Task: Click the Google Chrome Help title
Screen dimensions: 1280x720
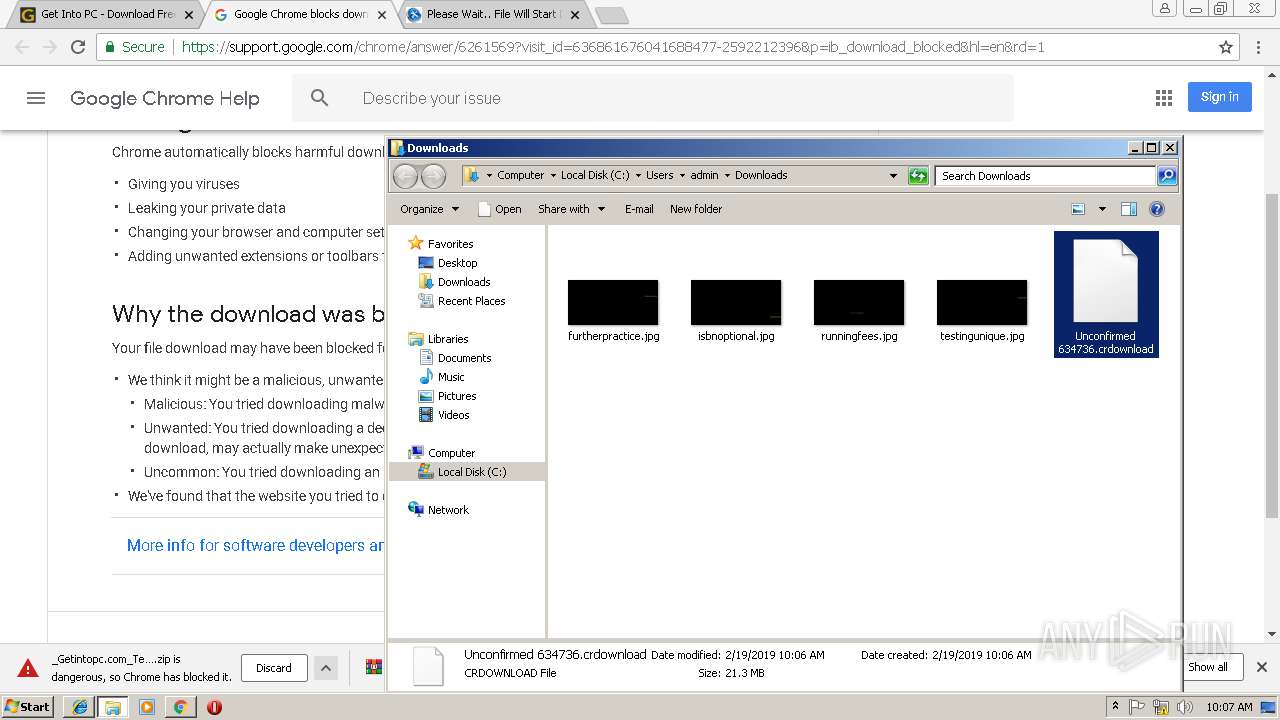Action: pos(165,98)
